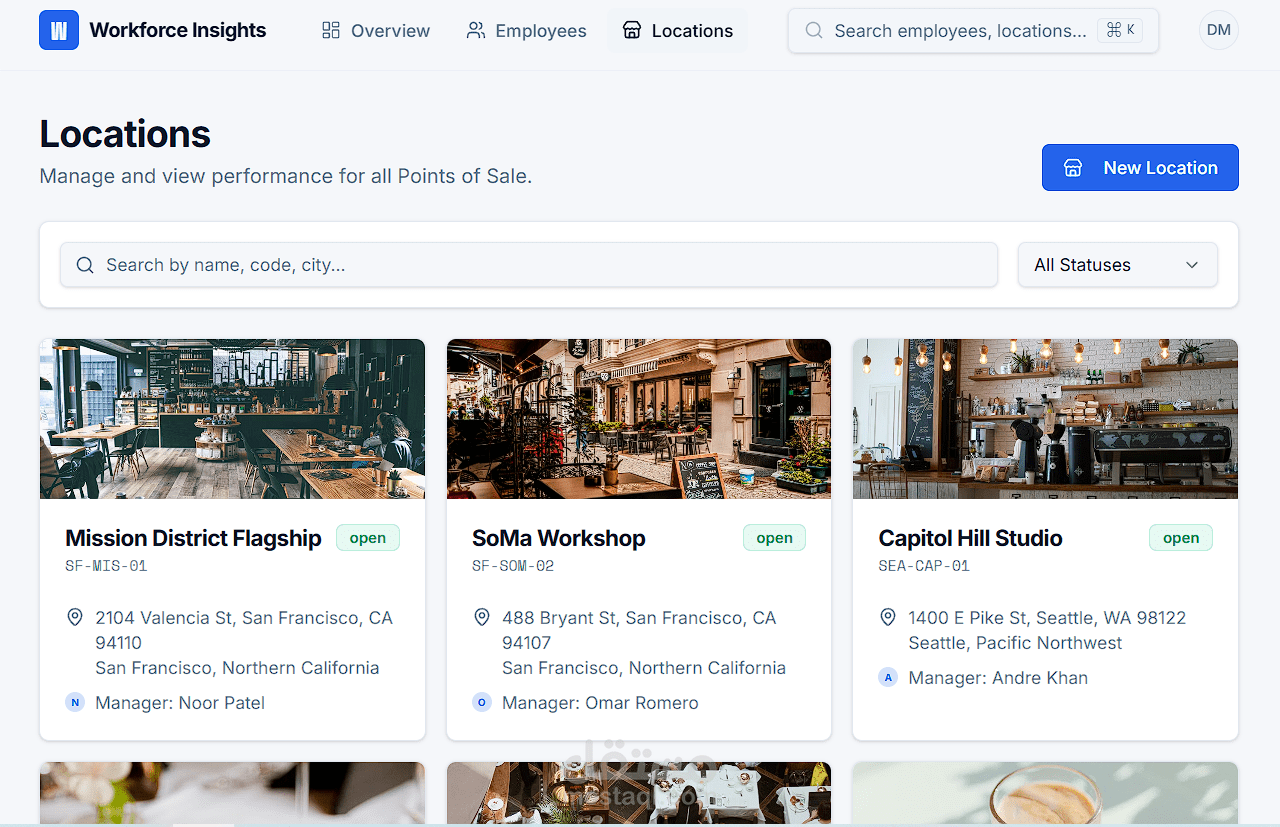
Task: Click the Overview grid icon
Action: click(x=331, y=30)
